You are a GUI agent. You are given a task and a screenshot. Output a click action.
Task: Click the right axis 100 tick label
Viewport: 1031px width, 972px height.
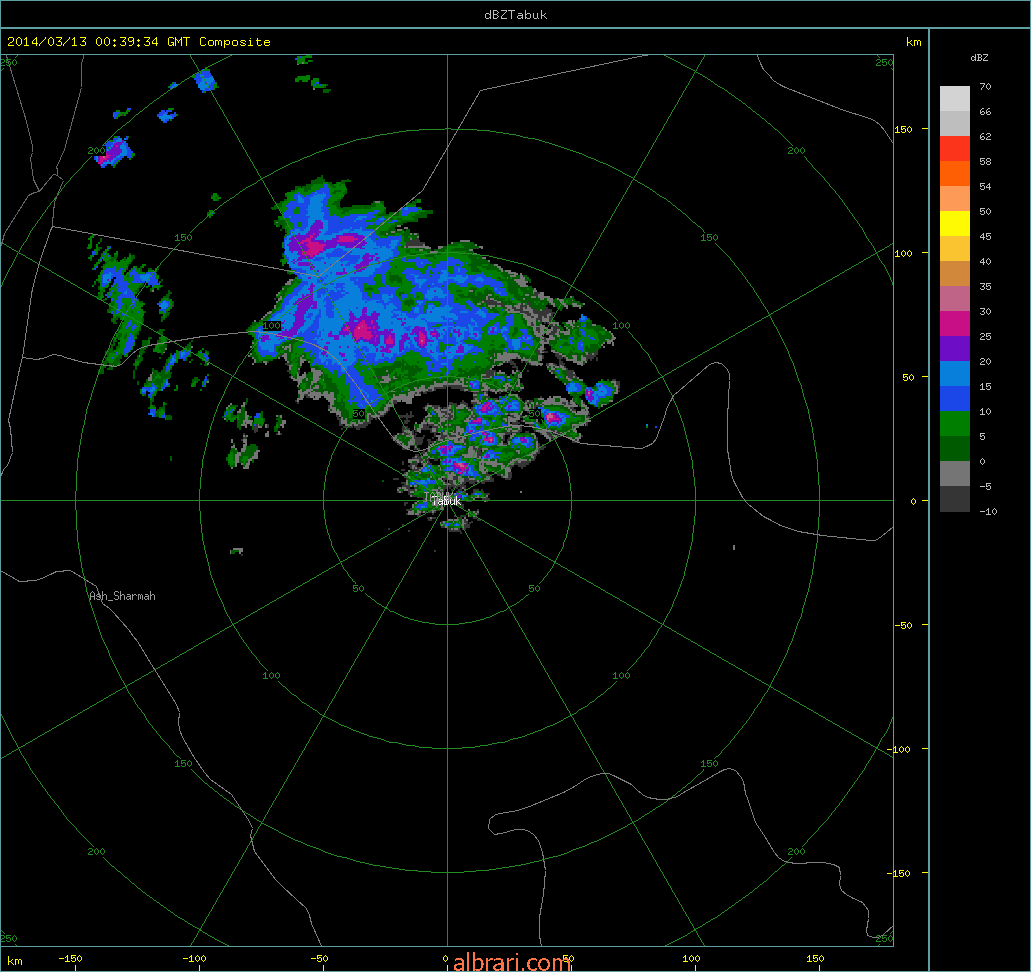tap(903, 253)
